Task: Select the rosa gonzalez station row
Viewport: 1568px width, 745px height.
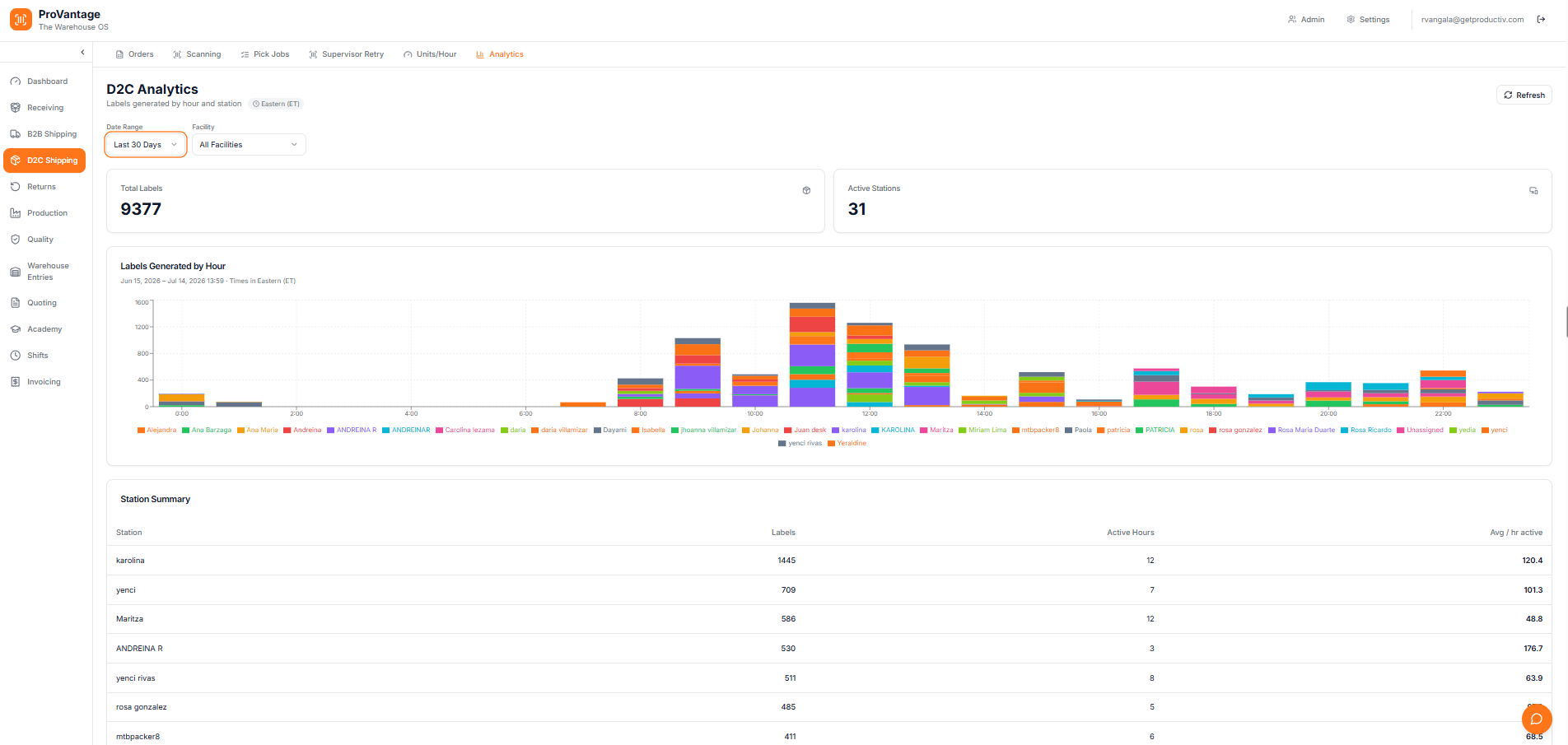Action: pyautogui.click(x=829, y=707)
